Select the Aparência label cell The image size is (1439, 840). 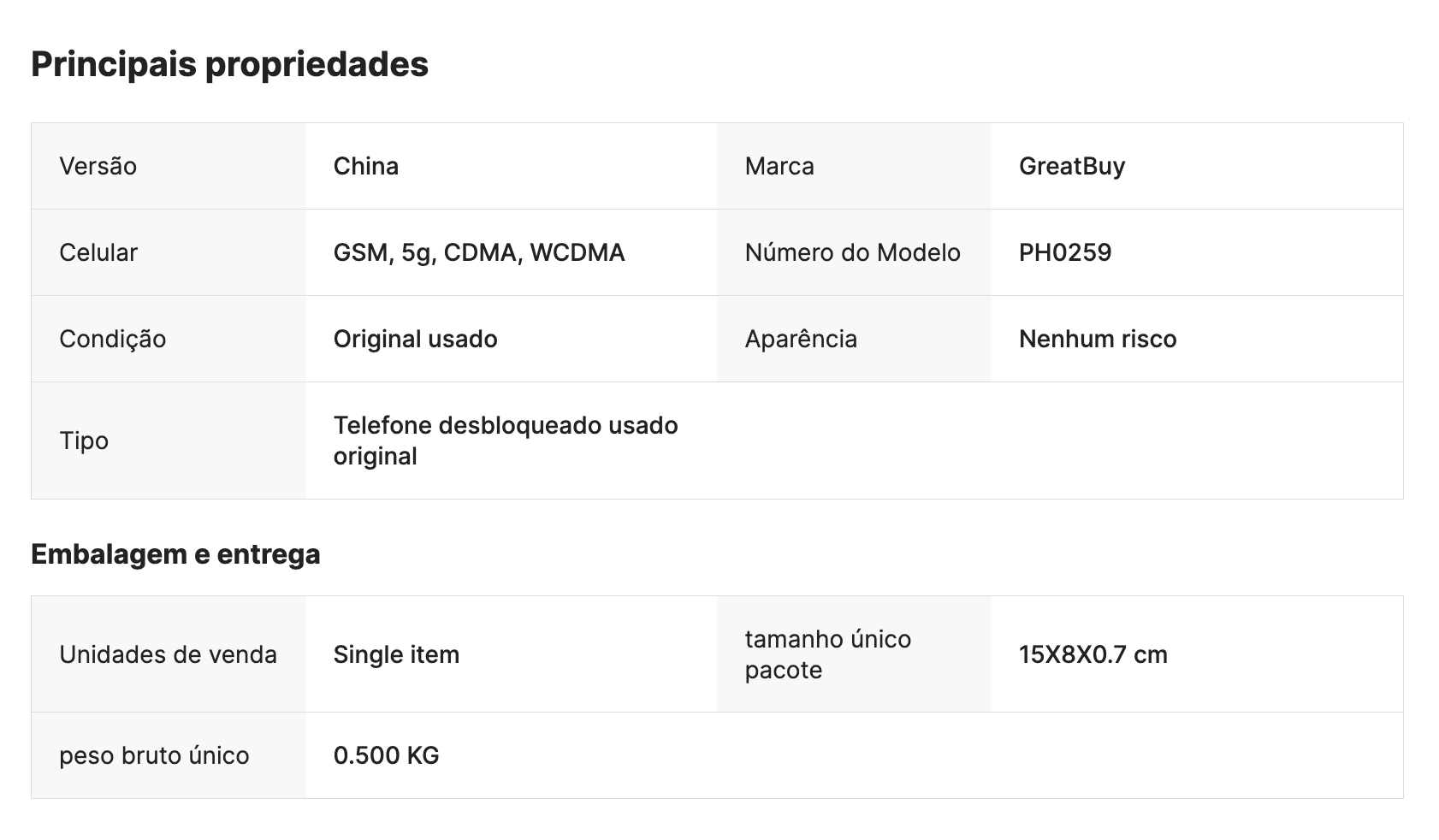(854, 339)
